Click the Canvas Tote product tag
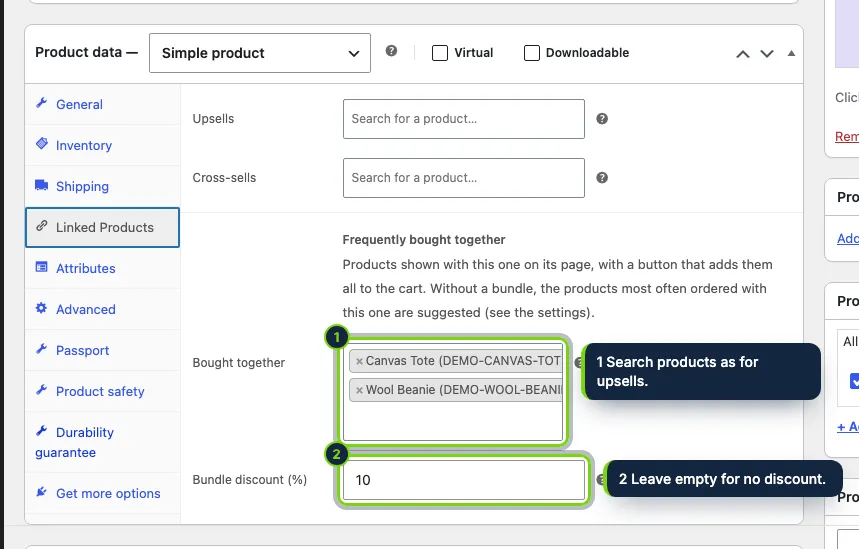Screen dimensions: 859x549 click(x=456, y=361)
